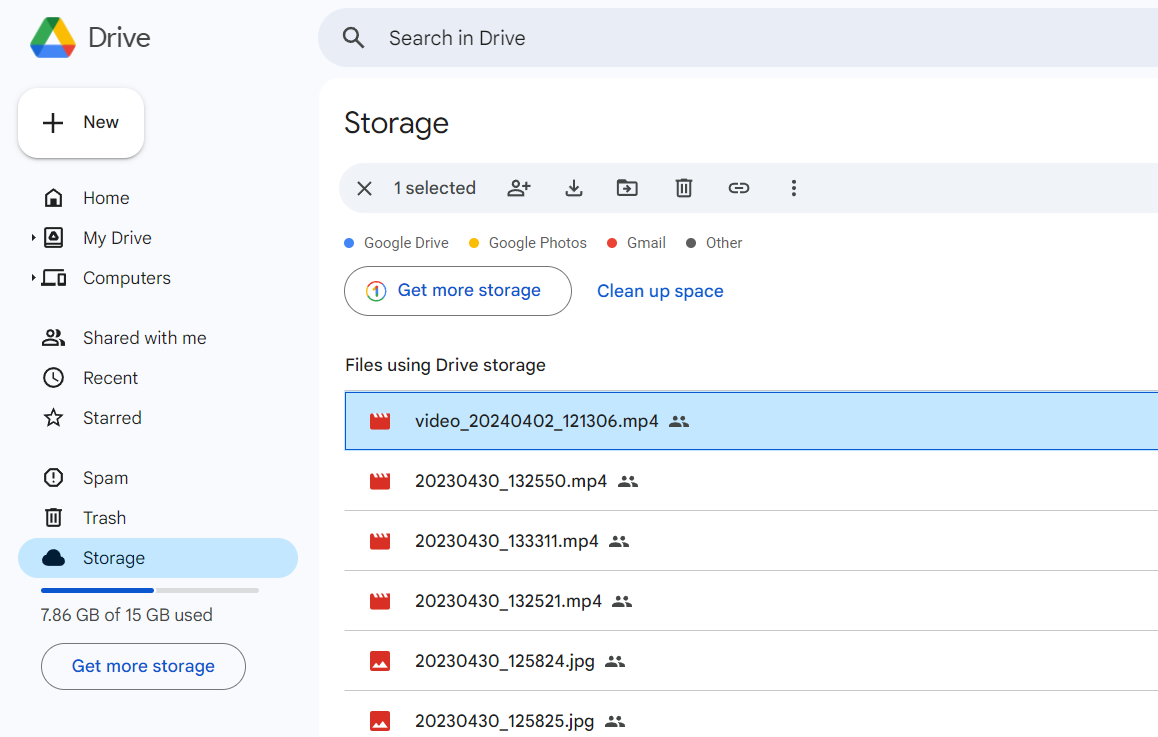
Task: Click the trash icon to delete selection
Action: (x=683, y=188)
